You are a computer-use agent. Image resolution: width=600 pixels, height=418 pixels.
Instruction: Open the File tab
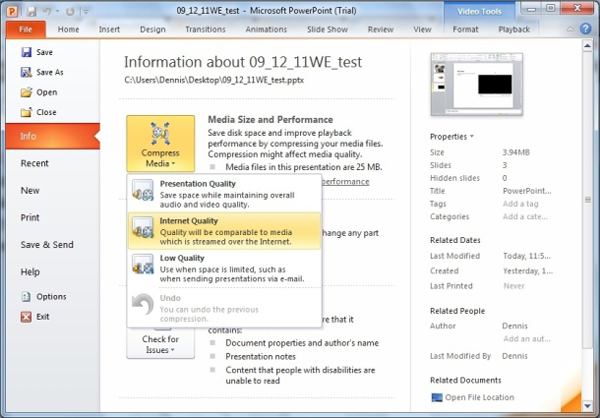(26, 29)
